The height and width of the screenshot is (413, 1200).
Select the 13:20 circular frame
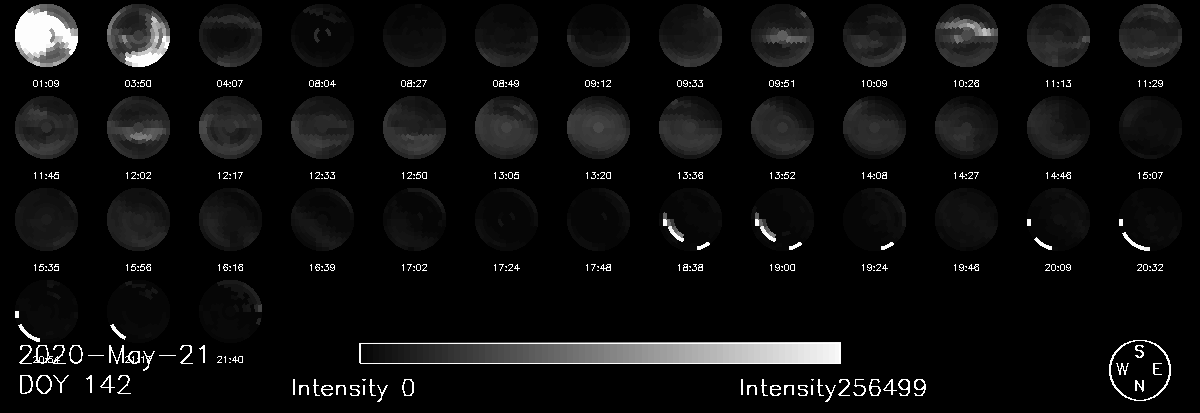[598, 129]
